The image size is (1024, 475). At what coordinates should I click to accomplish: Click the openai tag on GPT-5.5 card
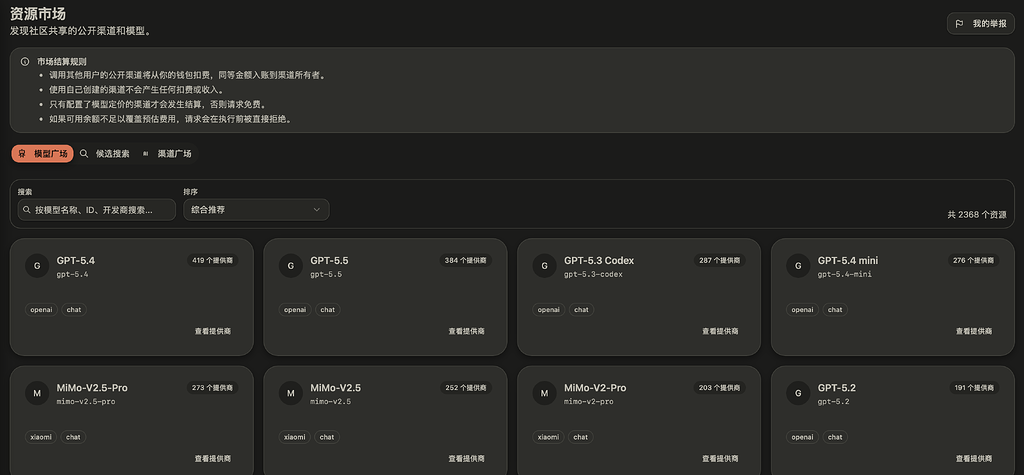tap(295, 310)
